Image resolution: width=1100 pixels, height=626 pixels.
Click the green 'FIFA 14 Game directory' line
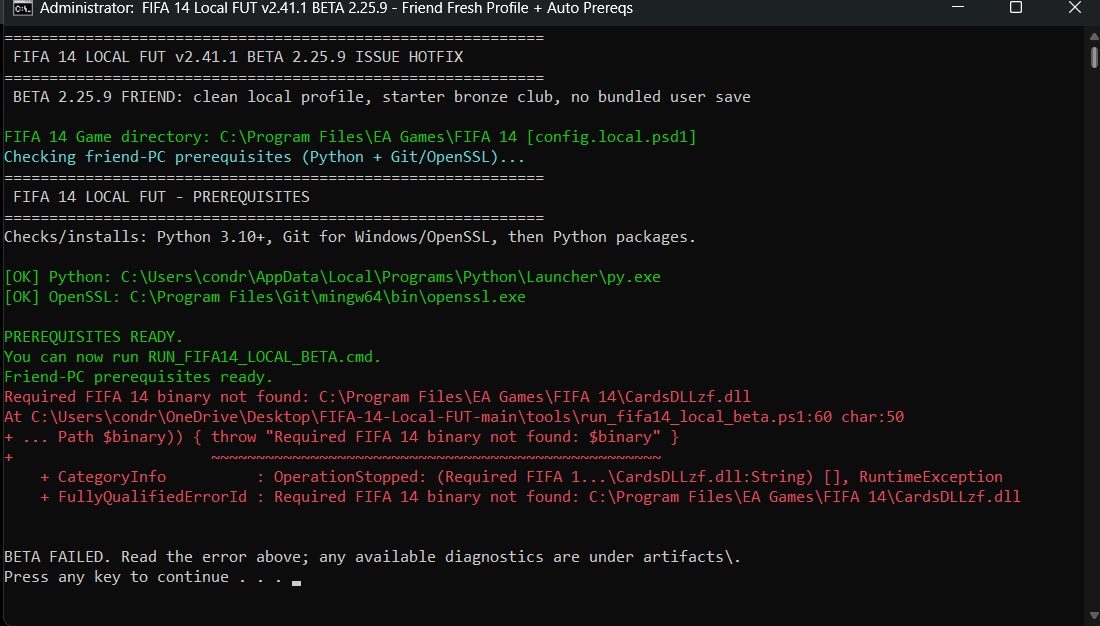(350, 137)
